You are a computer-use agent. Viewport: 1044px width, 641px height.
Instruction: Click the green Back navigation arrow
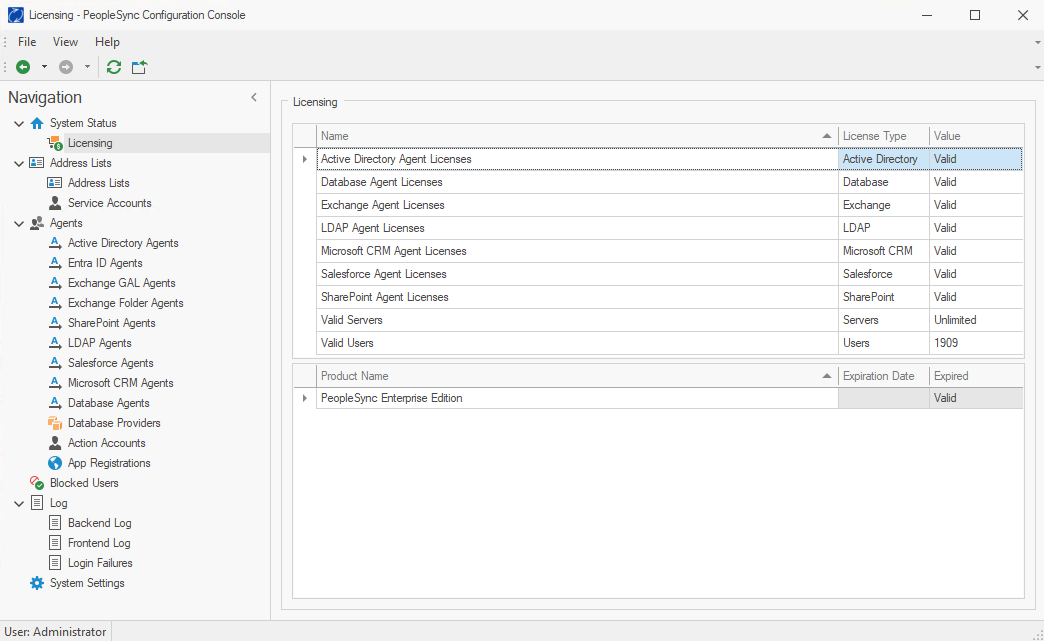[x=23, y=67]
